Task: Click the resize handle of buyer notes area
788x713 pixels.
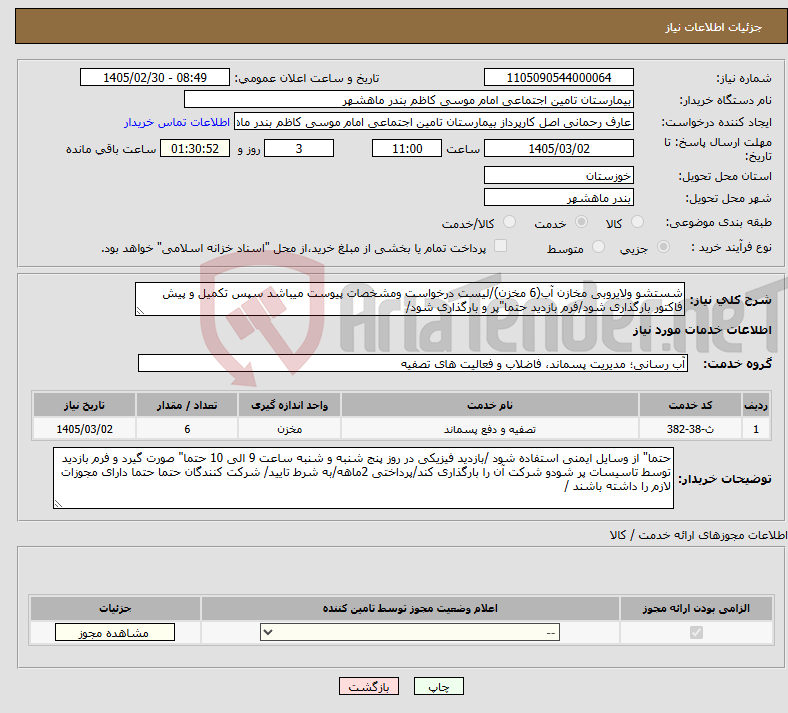Action: click(58, 503)
